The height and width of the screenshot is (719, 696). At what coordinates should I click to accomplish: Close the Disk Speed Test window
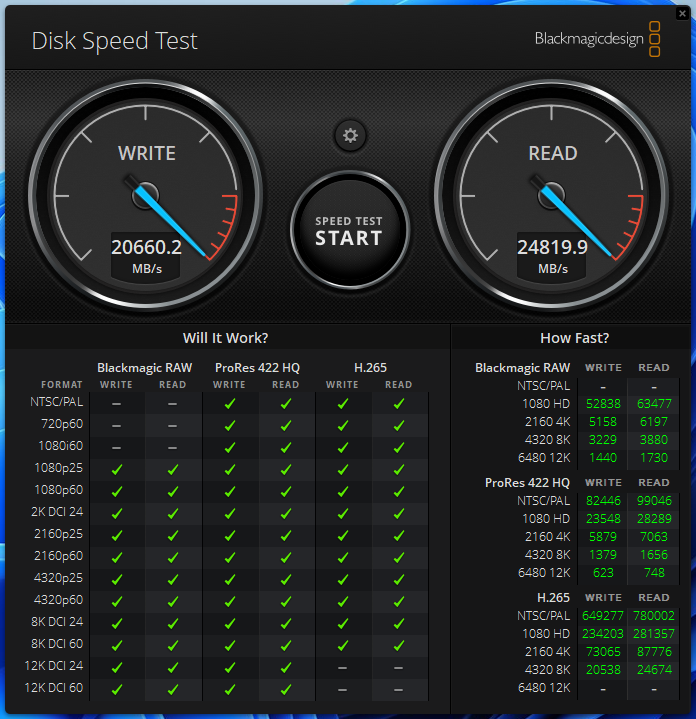(x=682, y=14)
